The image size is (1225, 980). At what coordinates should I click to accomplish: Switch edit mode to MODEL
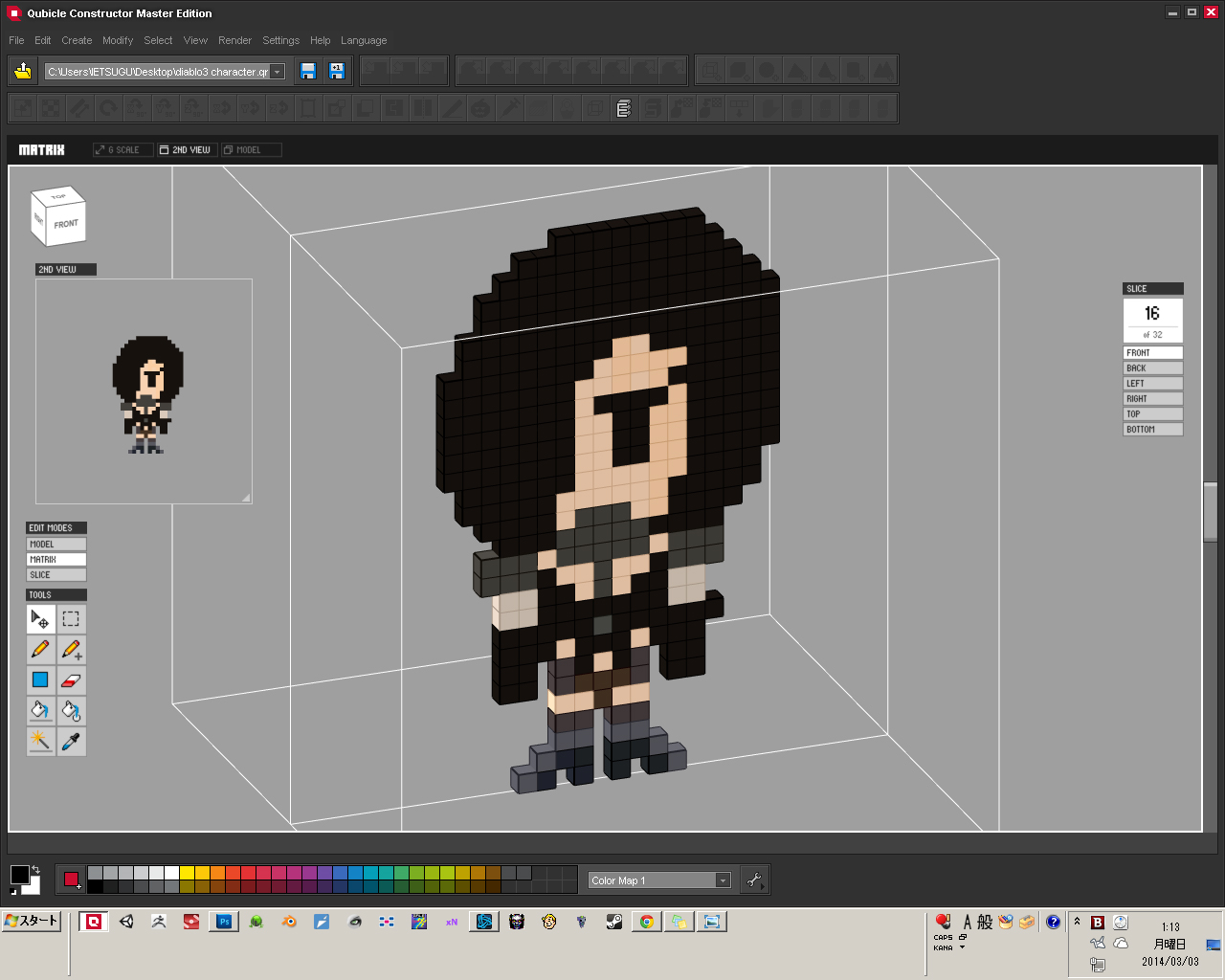pyautogui.click(x=56, y=544)
